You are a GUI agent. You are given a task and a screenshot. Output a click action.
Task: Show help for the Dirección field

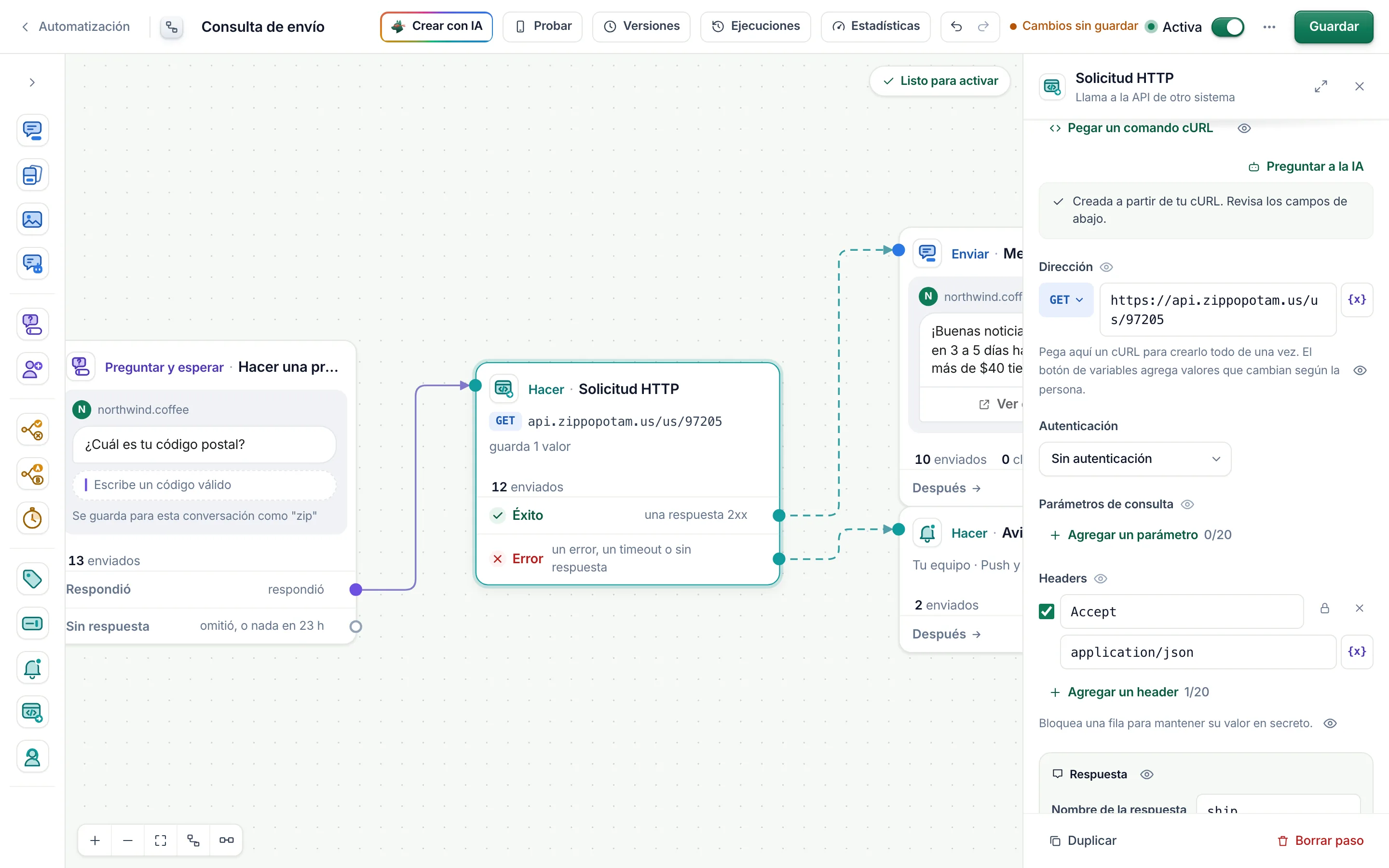point(1106,267)
